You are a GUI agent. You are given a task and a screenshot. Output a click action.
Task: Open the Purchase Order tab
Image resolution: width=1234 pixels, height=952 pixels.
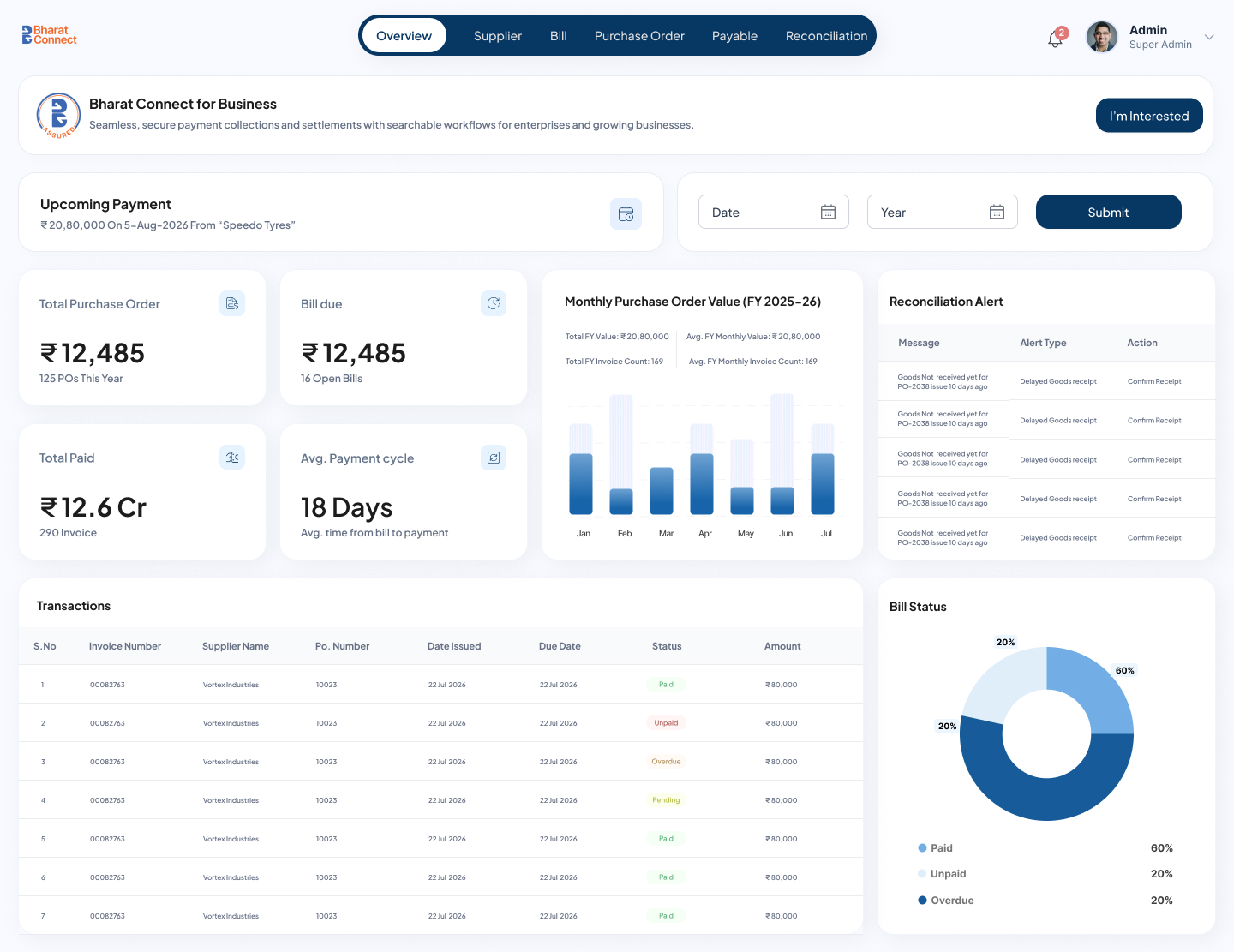(639, 36)
